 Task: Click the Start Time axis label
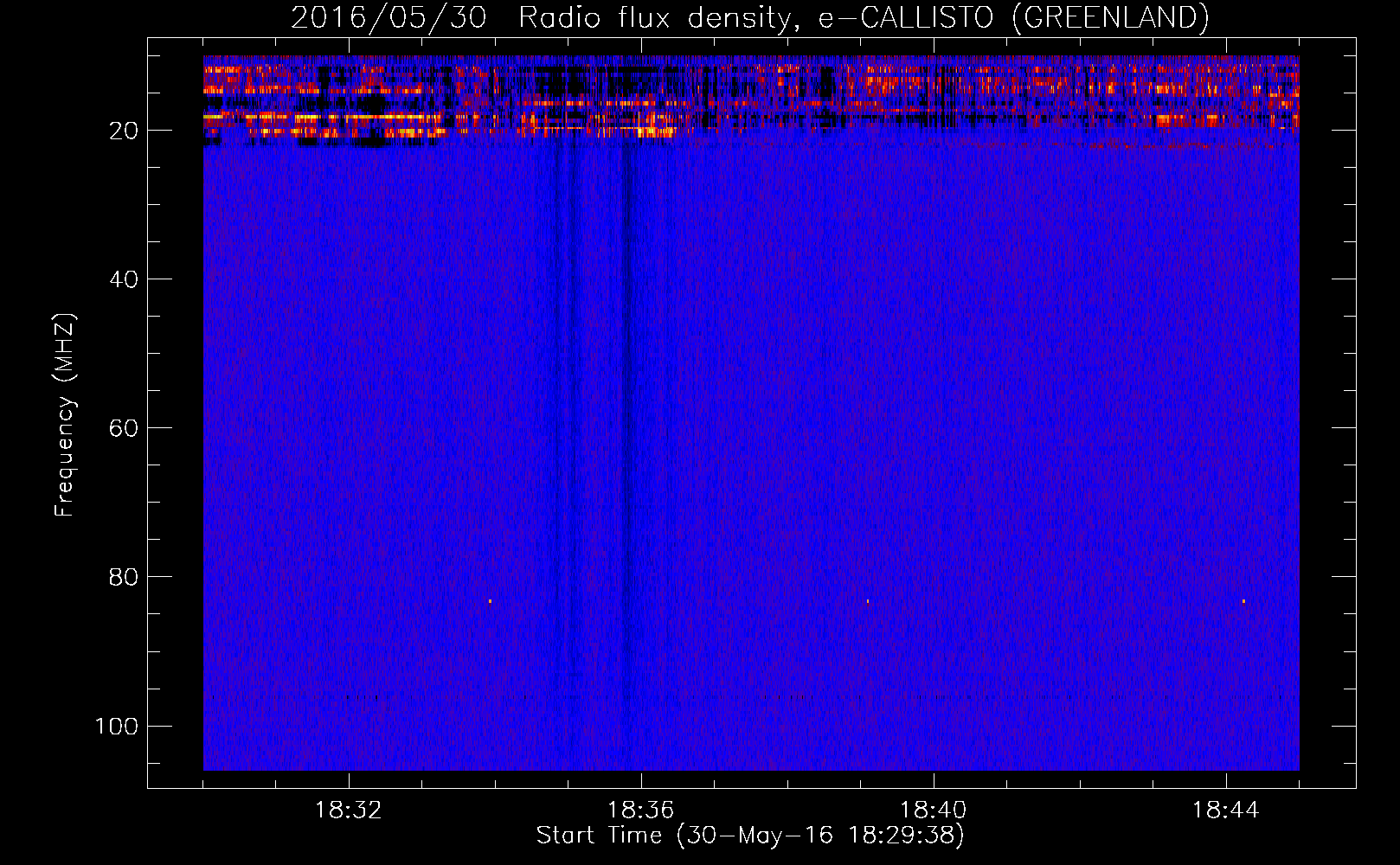[749, 836]
